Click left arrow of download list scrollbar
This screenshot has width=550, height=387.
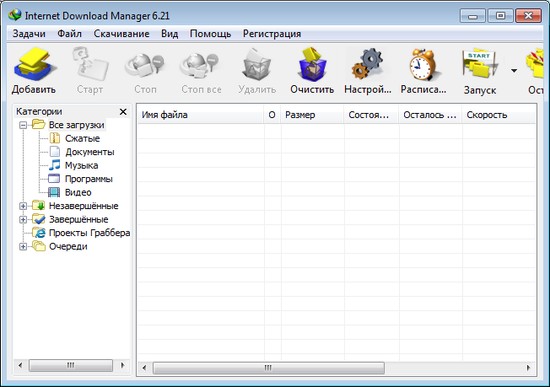[x=145, y=368]
